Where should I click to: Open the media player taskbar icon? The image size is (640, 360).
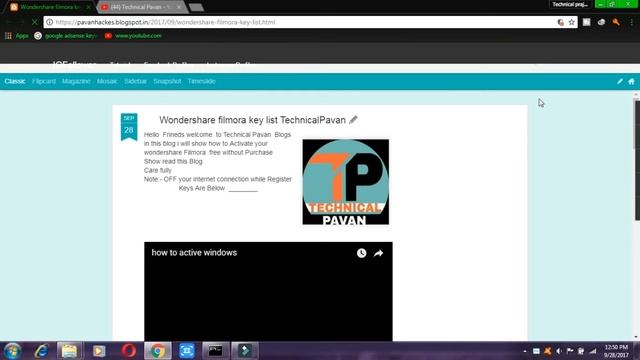(99, 351)
